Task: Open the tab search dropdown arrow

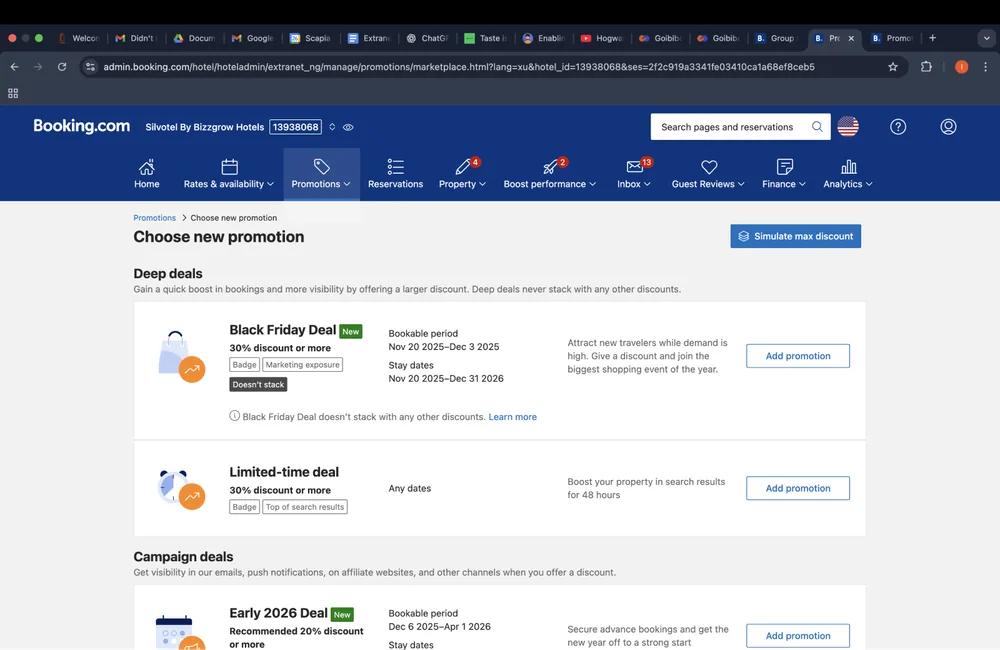Action: (x=987, y=38)
